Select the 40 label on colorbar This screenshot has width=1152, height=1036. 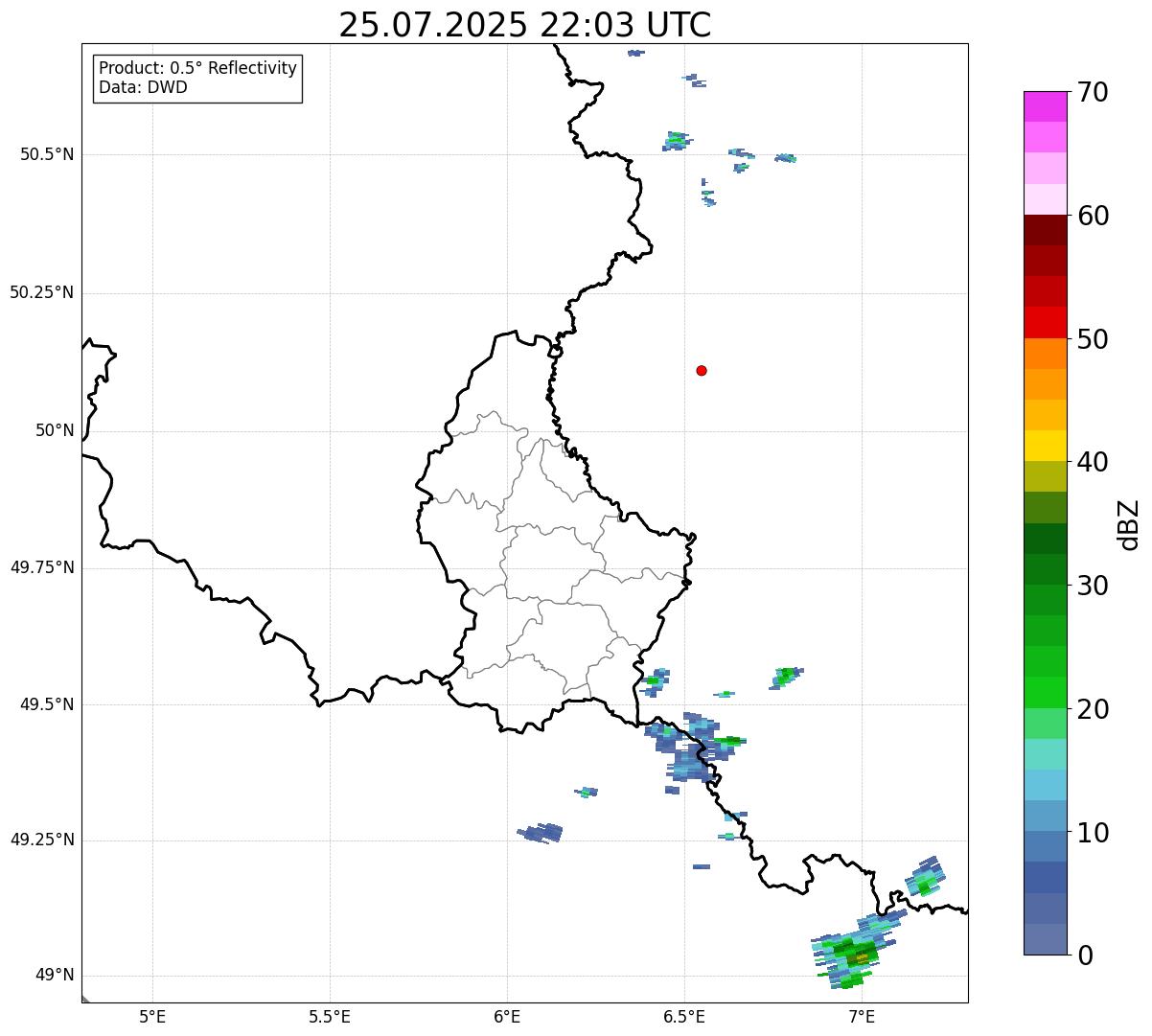pyautogui.click(x=1093, y=462)
